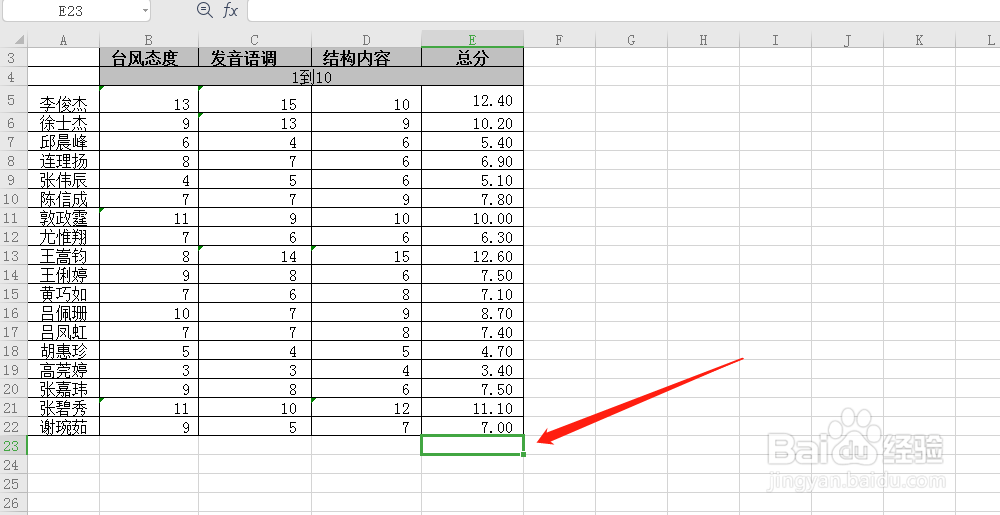The image size is (1000, 515).
Task: Click total score 3.40 in row 19
Action: tap(473, 370)
